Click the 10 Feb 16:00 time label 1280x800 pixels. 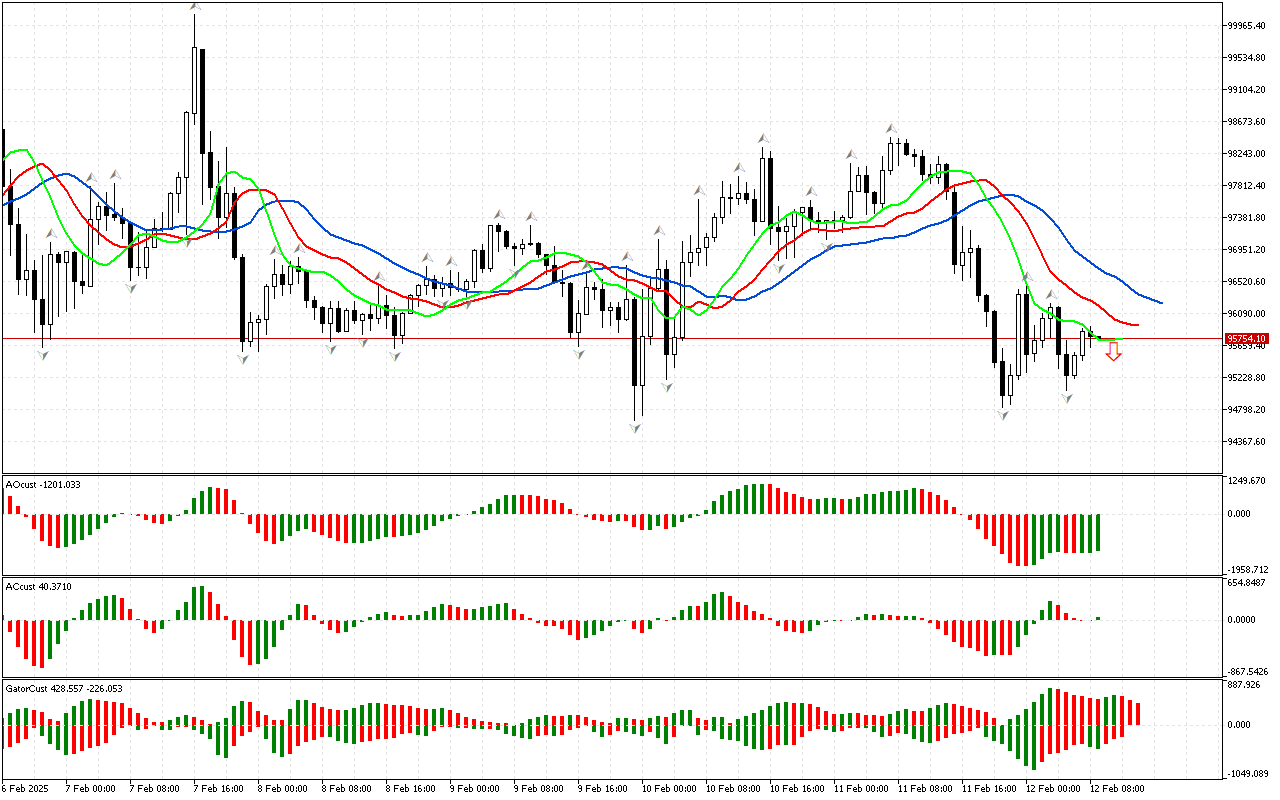tap(797, 789)
